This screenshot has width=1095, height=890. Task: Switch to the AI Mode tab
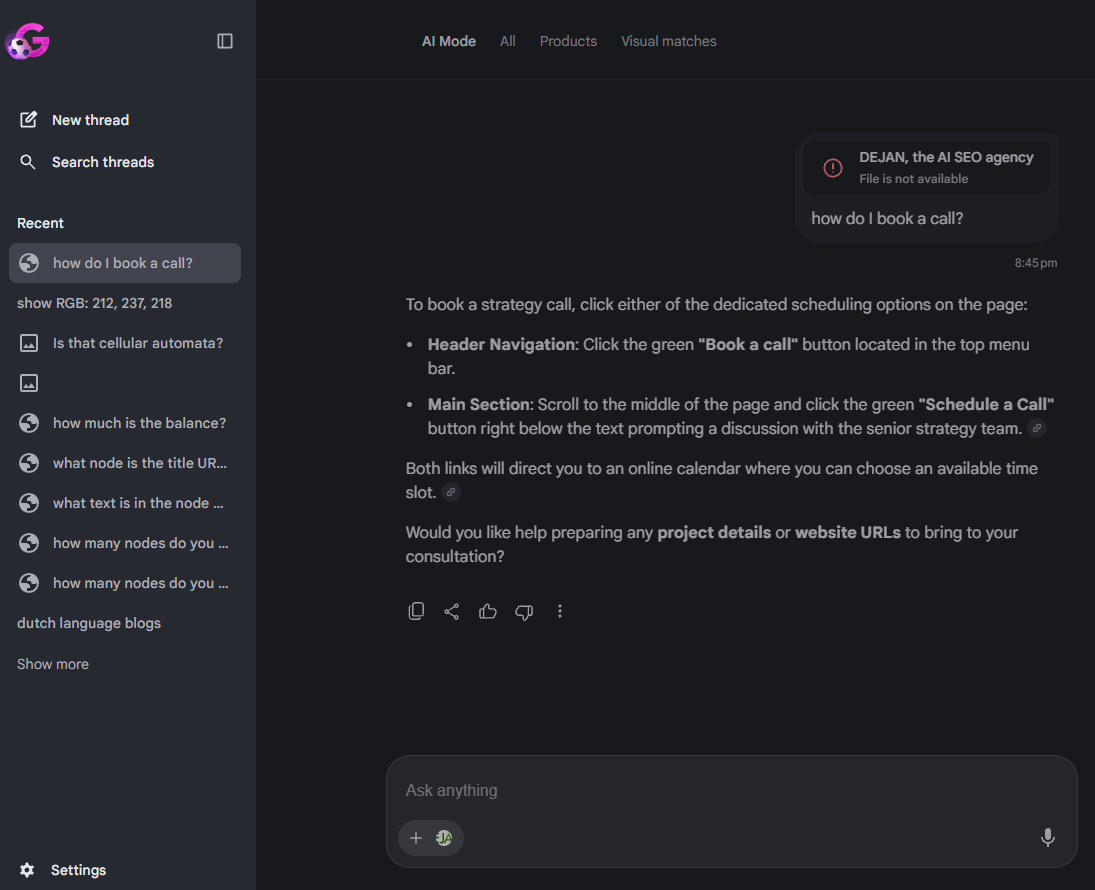pos(449,41)
